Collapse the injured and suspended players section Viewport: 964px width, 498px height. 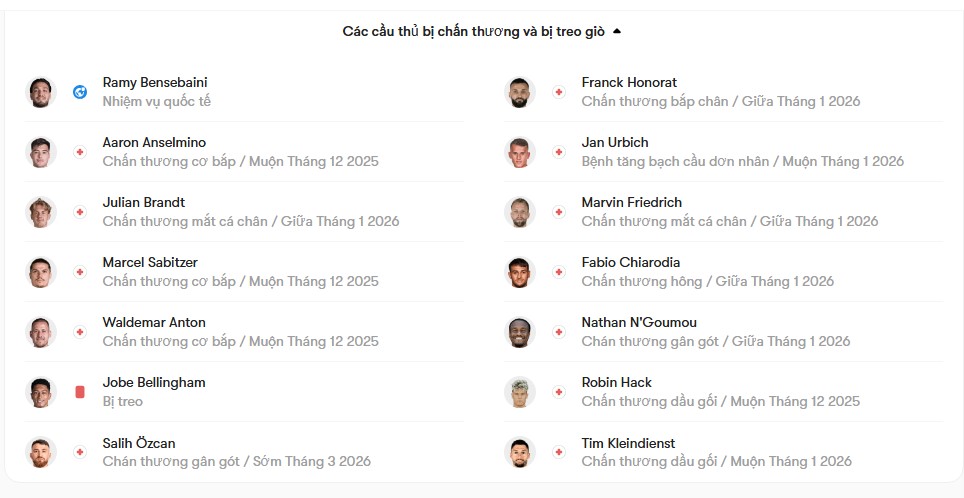pos(617,31)
